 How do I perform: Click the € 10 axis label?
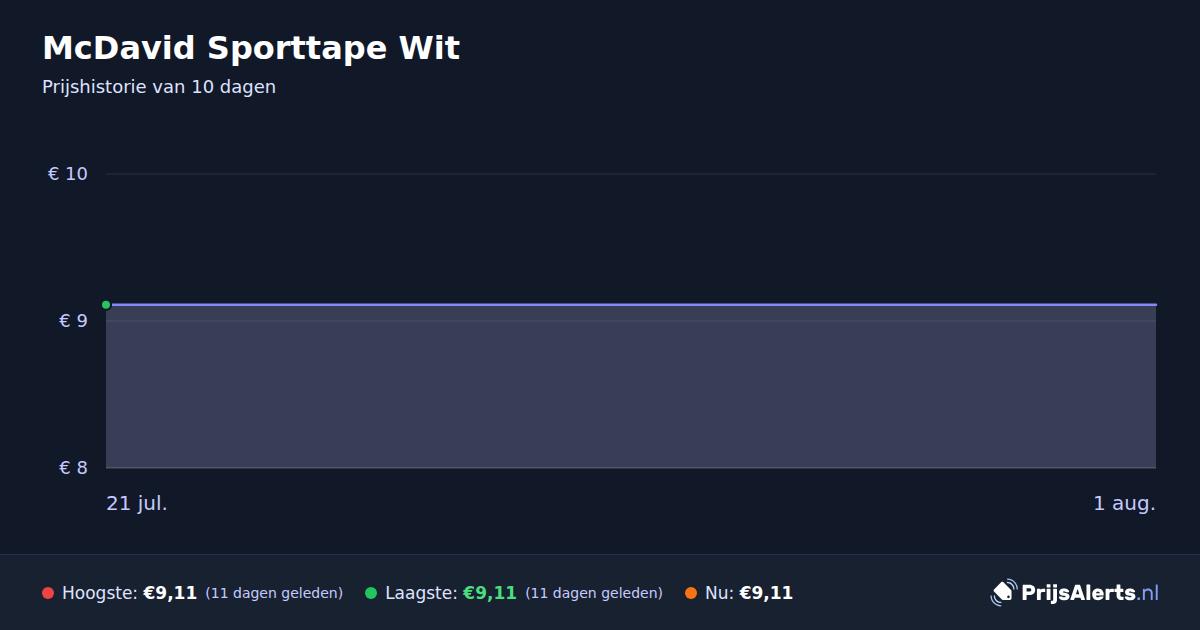[68, 174]
